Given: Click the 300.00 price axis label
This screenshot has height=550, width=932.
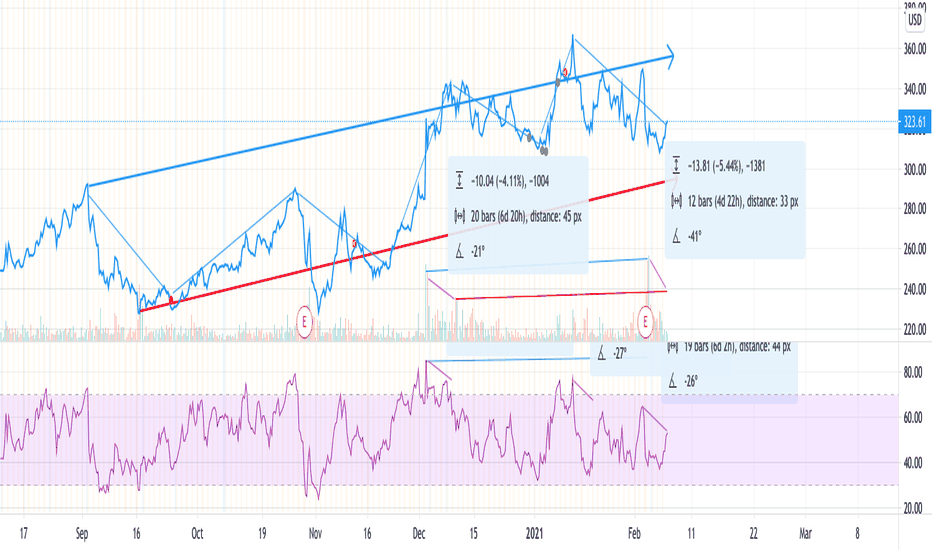Looking at the screenshot, I should [914, 171].
